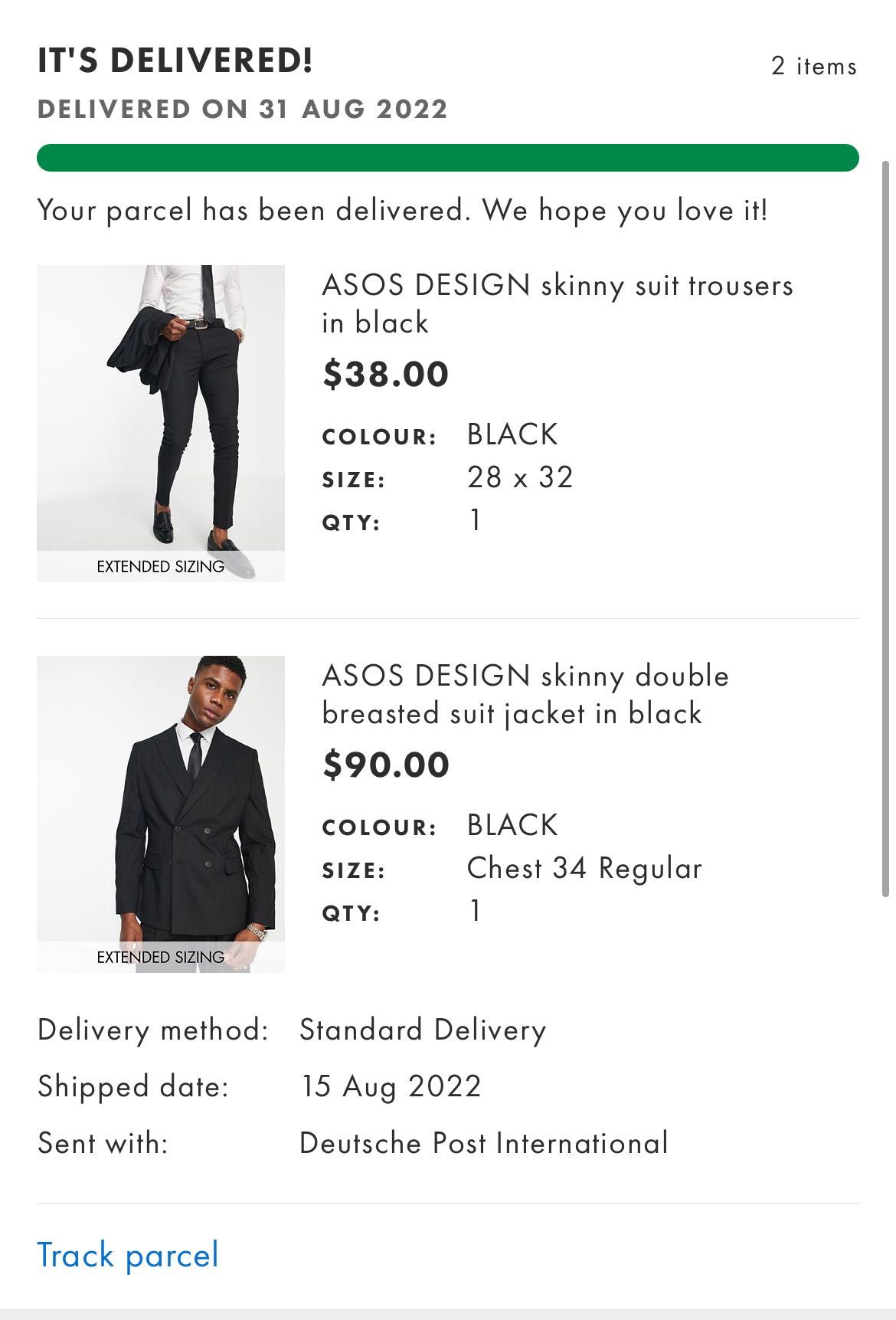896x1320 pixels.
Task: Click the Standard Delivery method text
Action: [423, 1030]
